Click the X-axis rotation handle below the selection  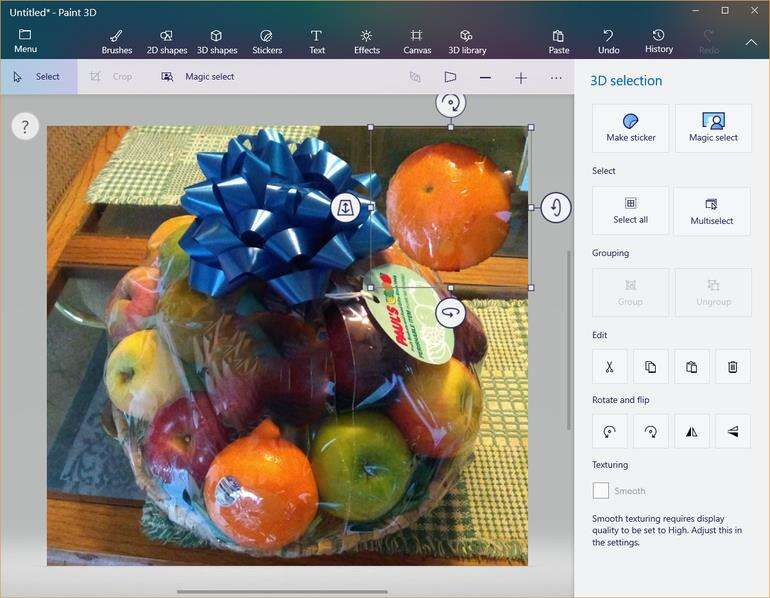point(450,312)
